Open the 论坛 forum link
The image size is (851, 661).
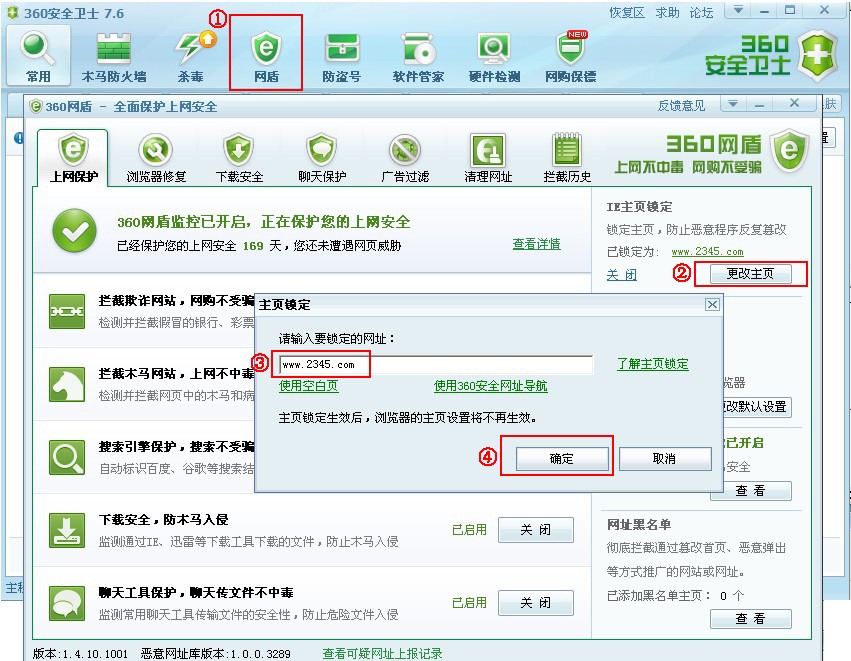[702, 12]
